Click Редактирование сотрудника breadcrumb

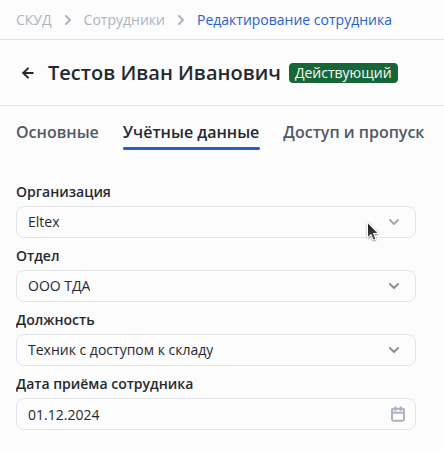[294, 20]
